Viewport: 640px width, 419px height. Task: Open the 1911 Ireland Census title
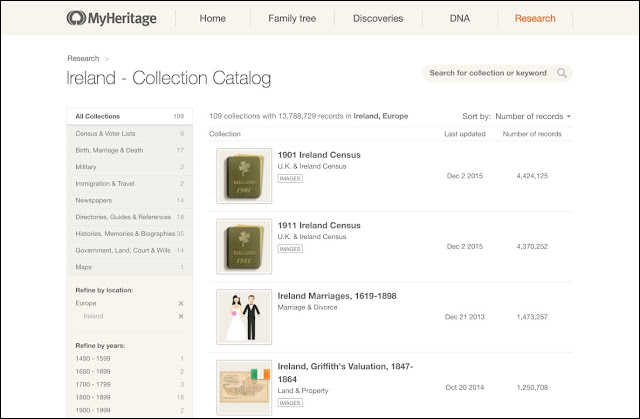pos(319,226)
